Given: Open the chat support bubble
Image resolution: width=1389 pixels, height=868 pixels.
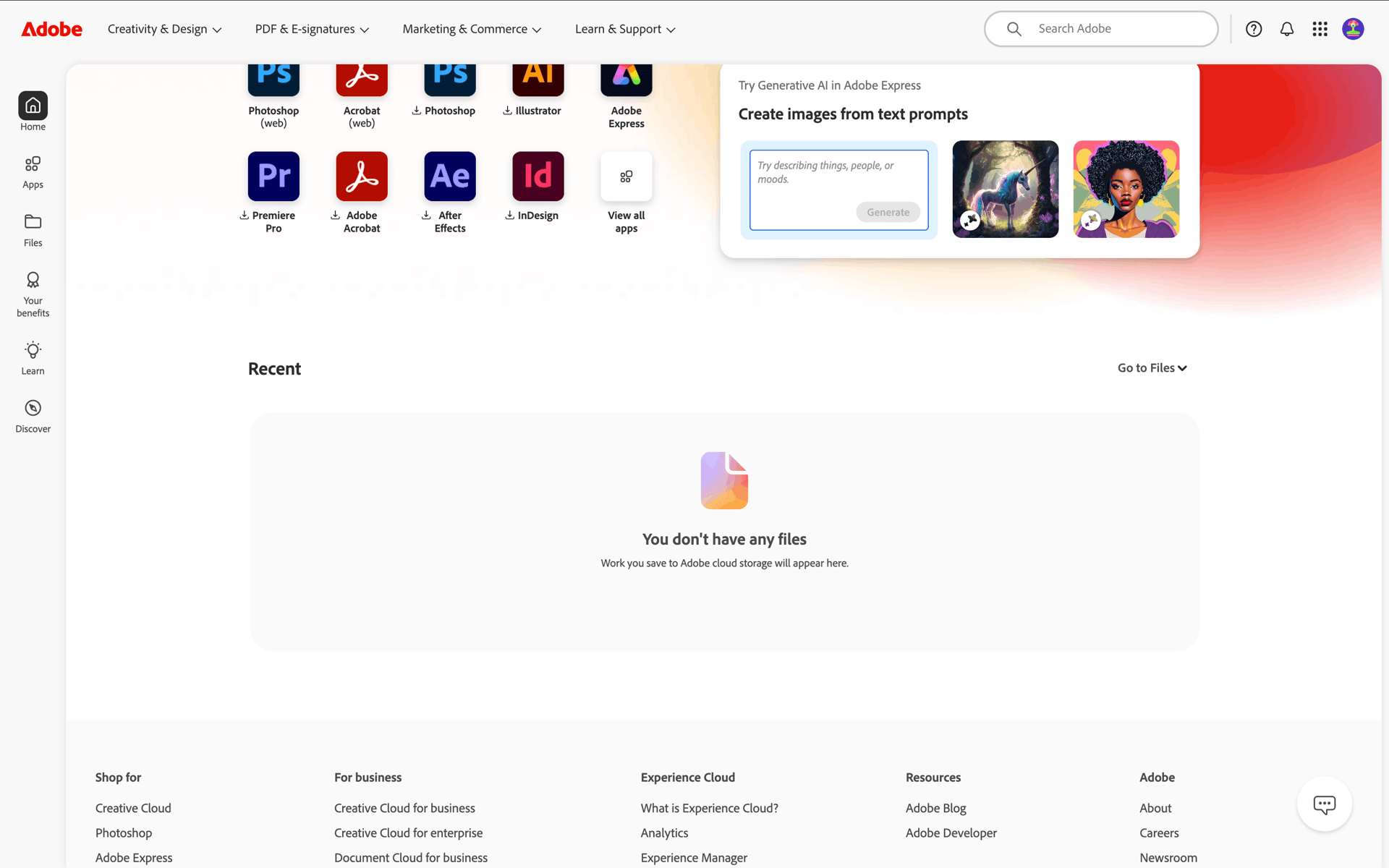Looking at the screenshot, I should pyautogui.click(x=1325, y=804).
